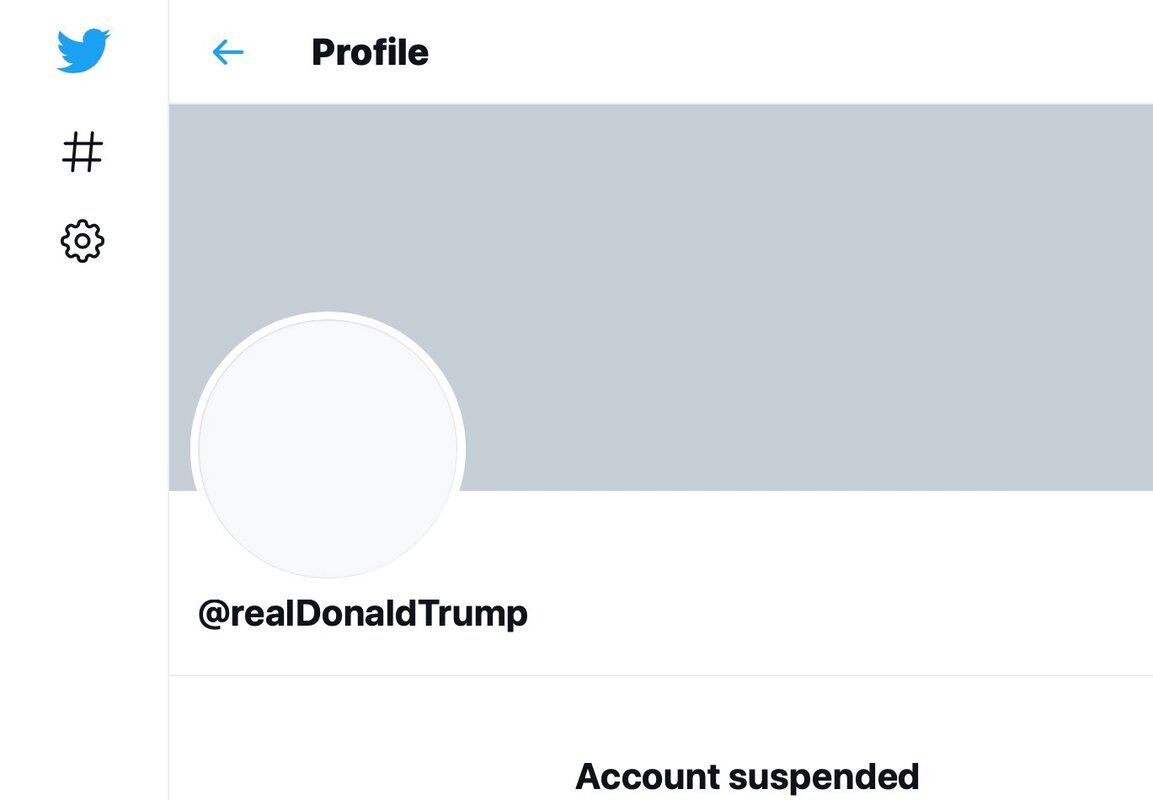Click the @realDonaldTrump handle text
This screenshot has height=800, width=1153.
click(x=363, y=614)
